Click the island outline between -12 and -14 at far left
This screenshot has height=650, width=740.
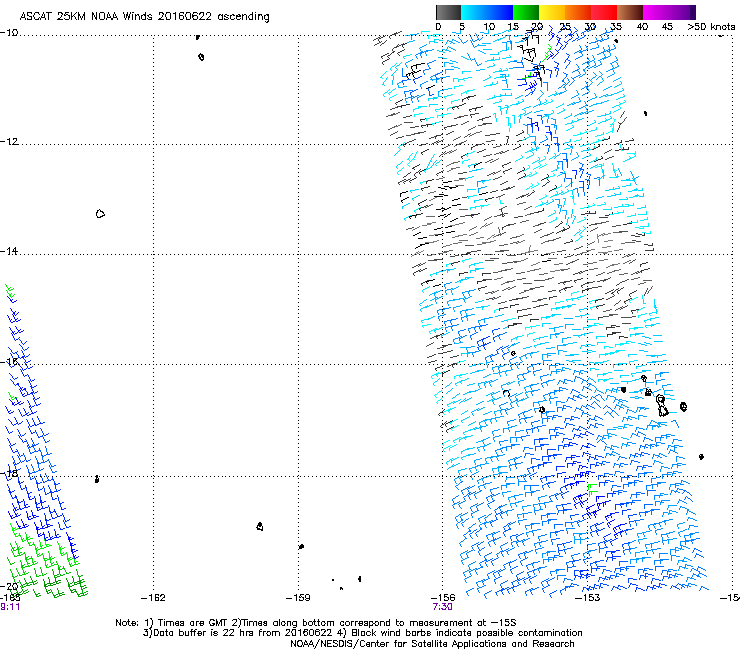100,214
